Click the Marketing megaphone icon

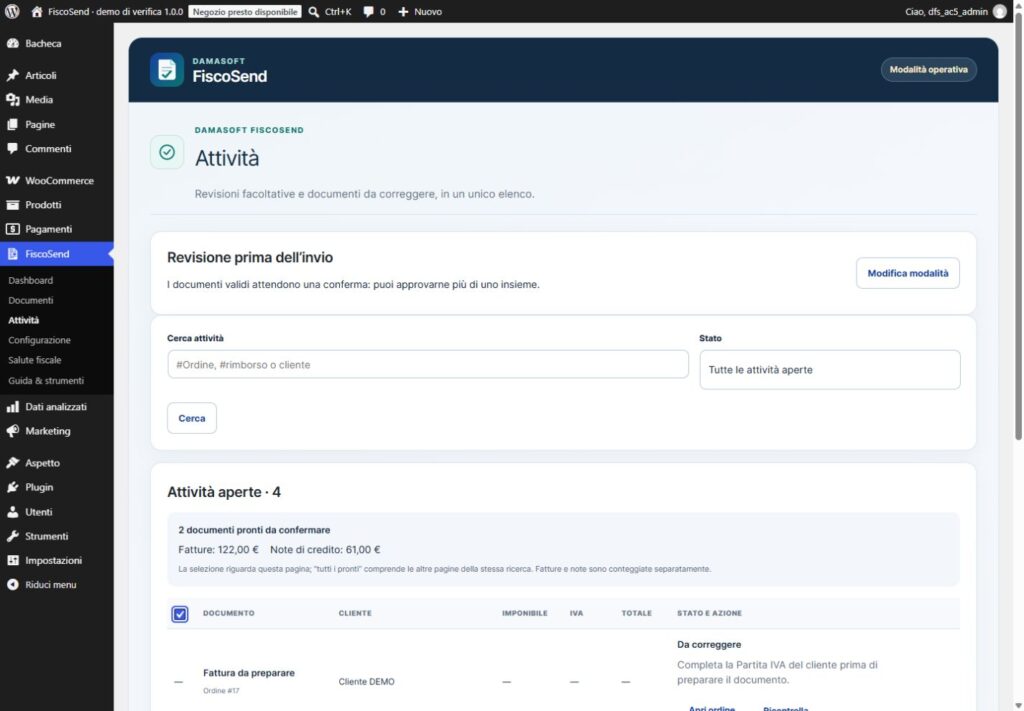point(12,431)
